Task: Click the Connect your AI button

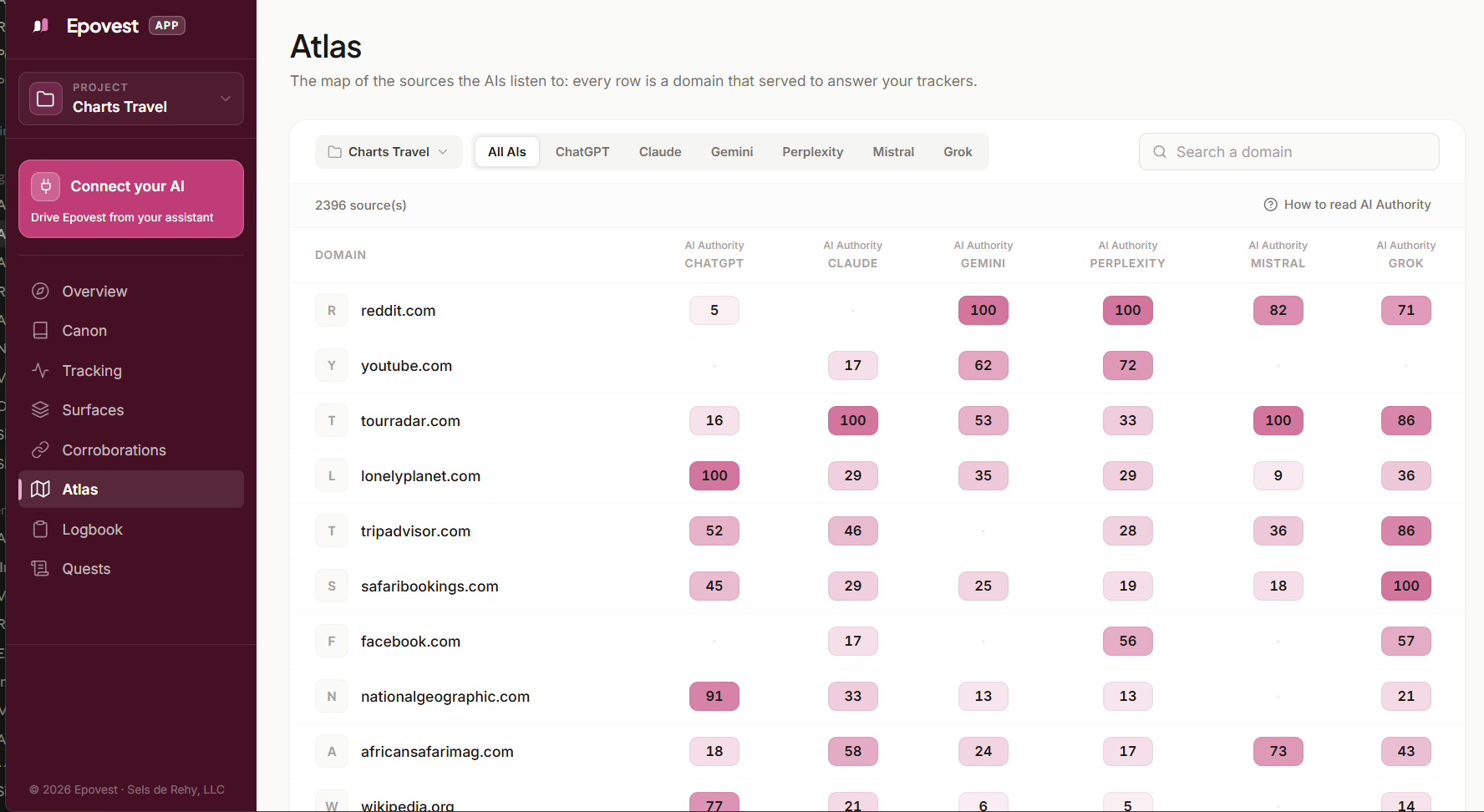Action: 131,199
